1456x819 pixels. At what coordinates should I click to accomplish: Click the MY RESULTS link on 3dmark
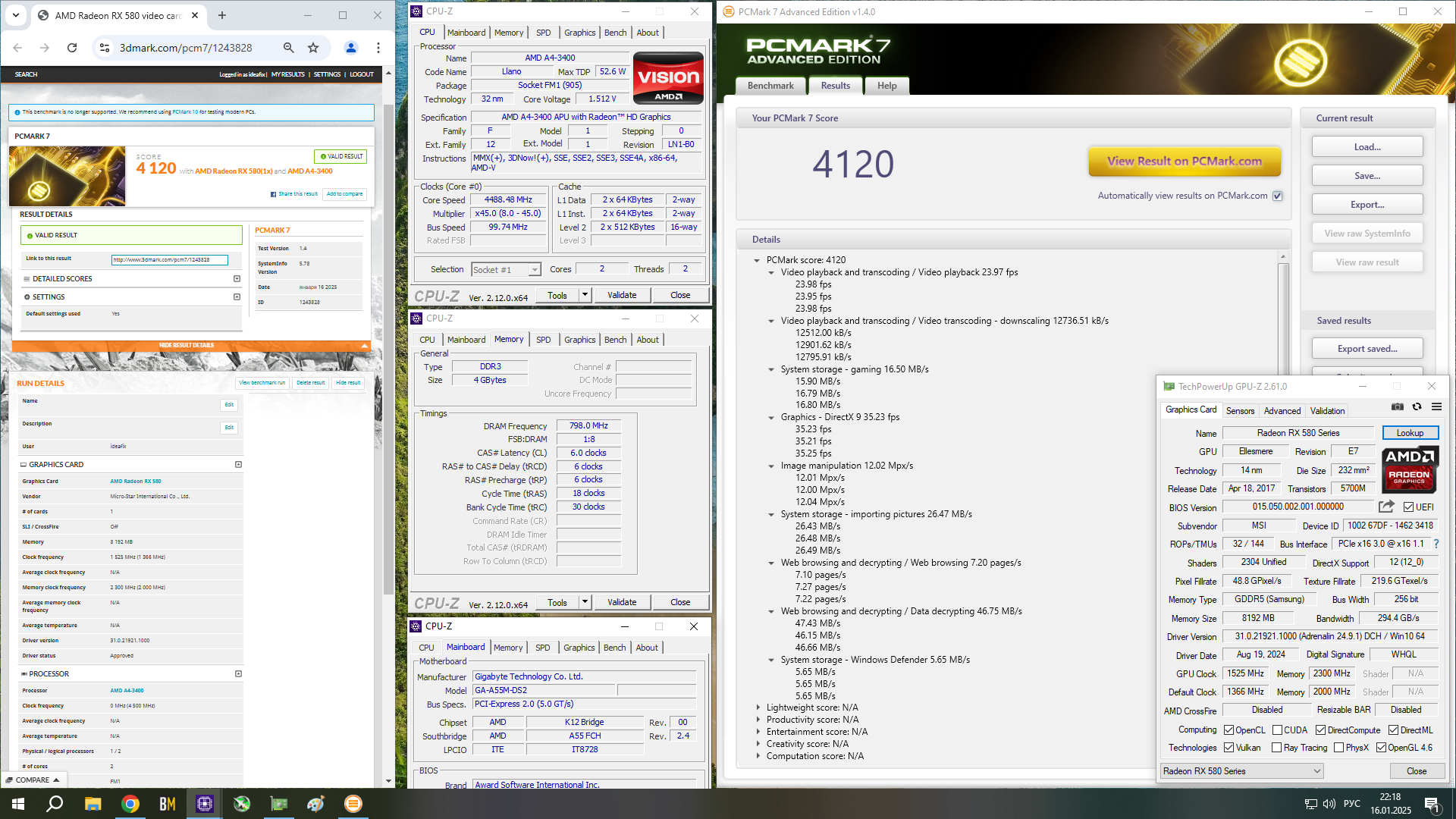[x=288, y=74]
